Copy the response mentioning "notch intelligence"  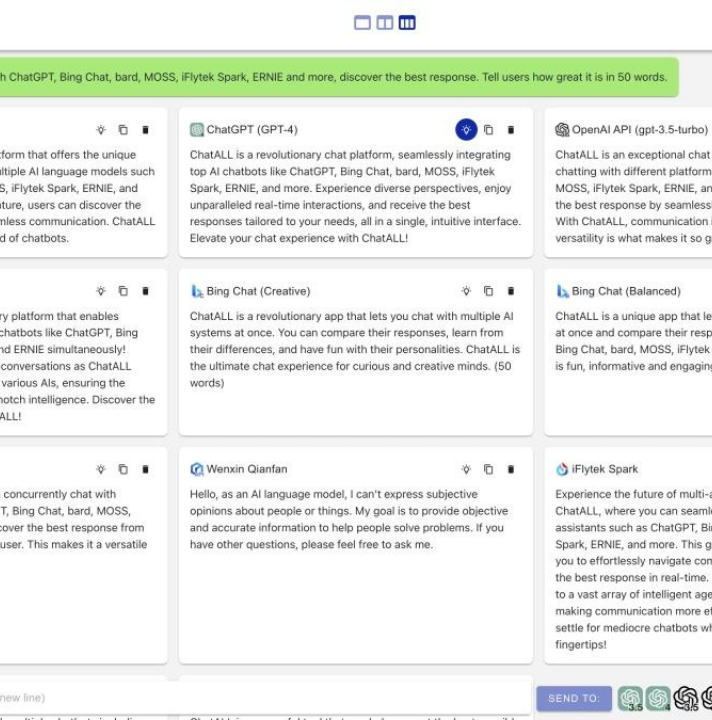pyautogui.click(x=123, y=291)
